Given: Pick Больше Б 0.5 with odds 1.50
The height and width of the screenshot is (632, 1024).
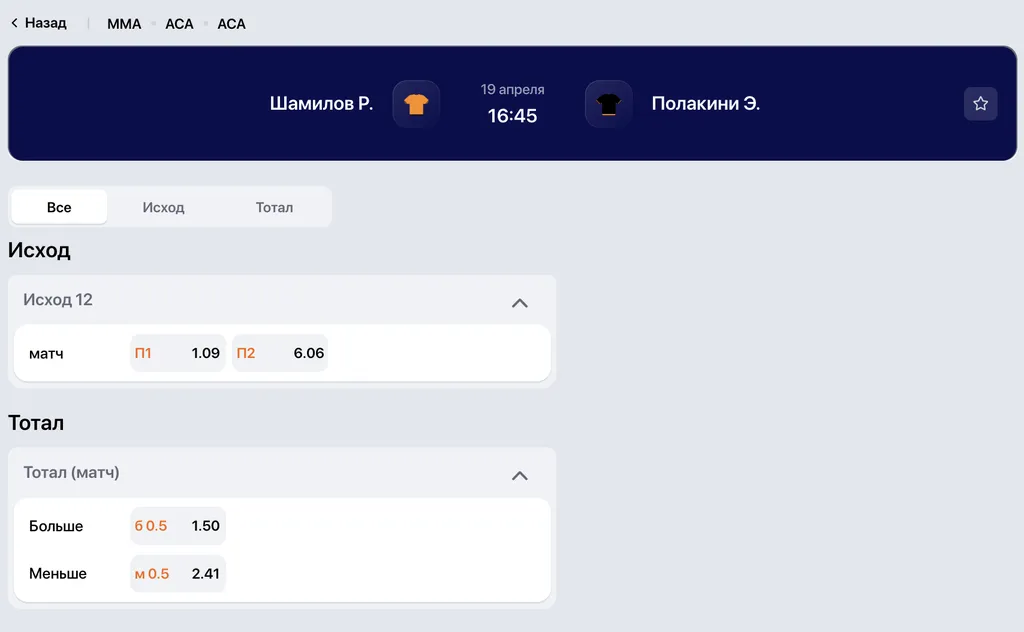Looking at the screenshot, I should click(x=177, y=525).
